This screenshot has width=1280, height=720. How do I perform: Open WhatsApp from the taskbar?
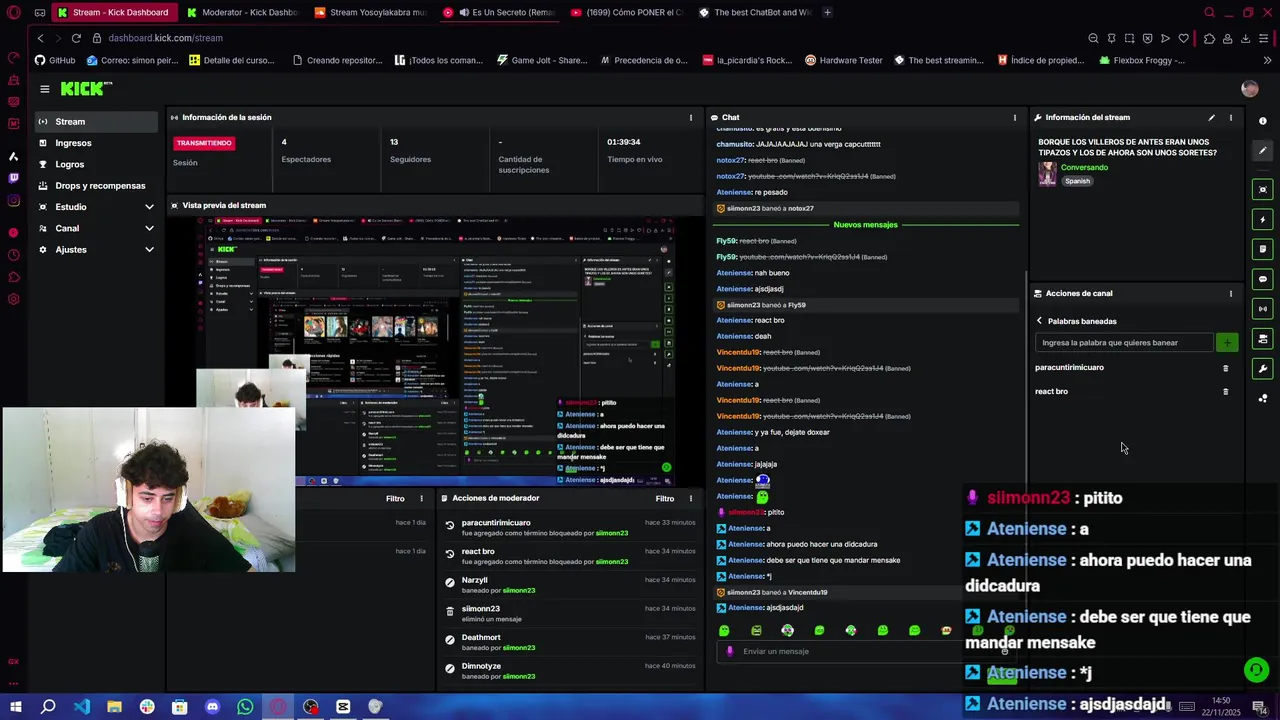(245, 707)
